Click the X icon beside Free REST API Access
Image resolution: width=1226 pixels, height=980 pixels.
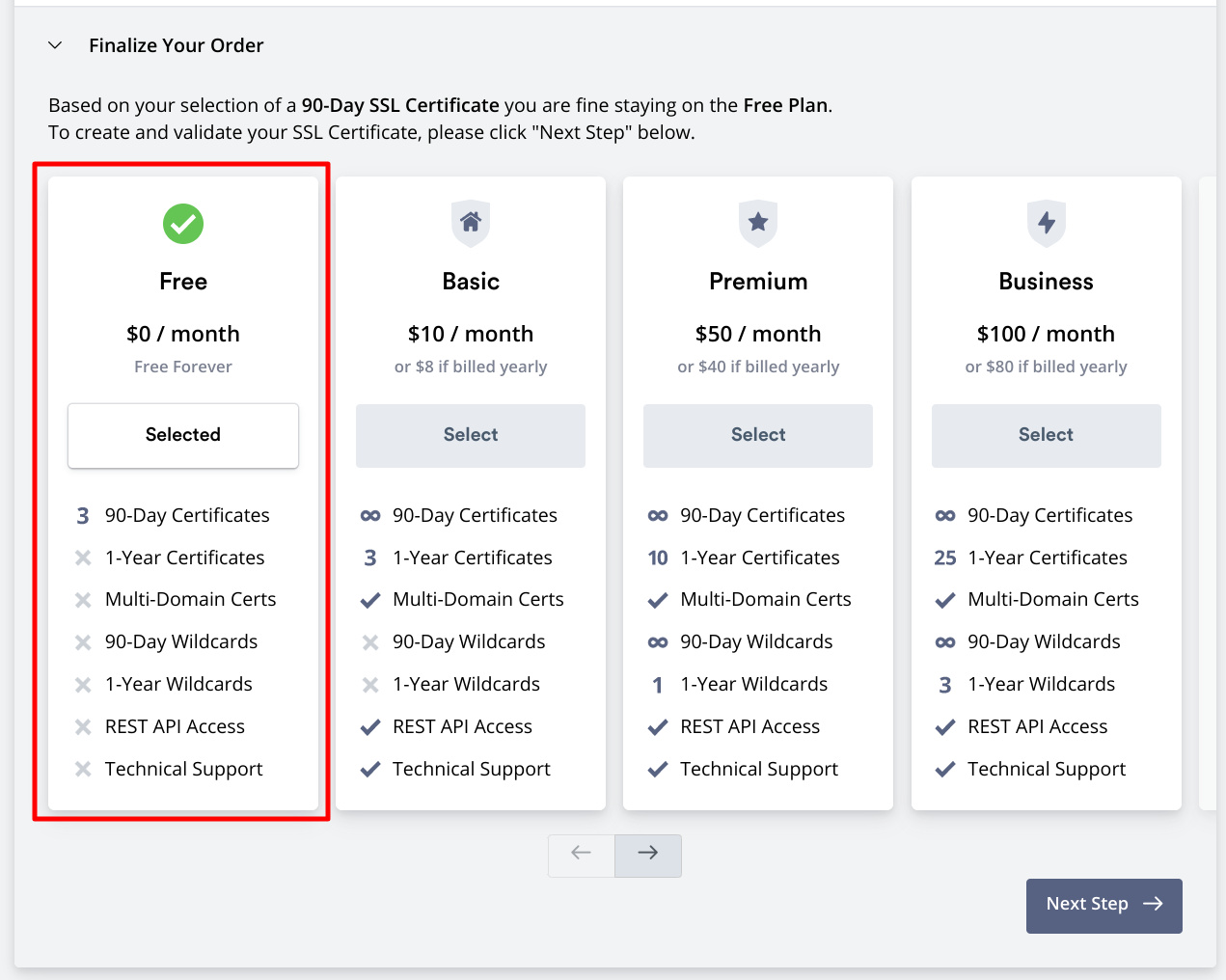coord(82,726)
